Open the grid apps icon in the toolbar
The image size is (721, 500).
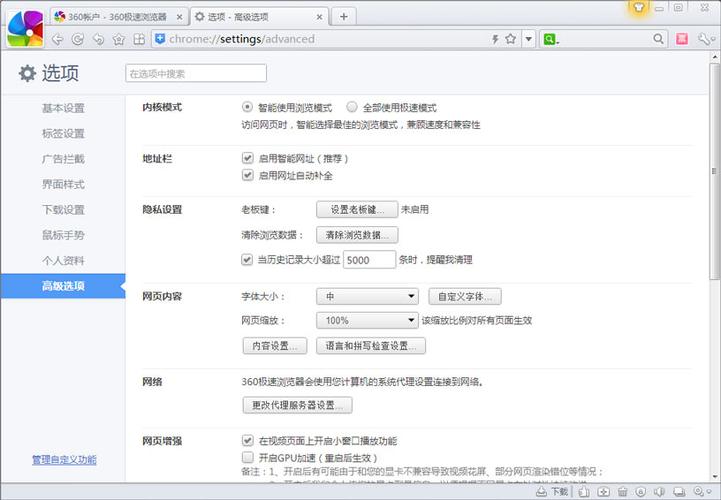(139, 39)
